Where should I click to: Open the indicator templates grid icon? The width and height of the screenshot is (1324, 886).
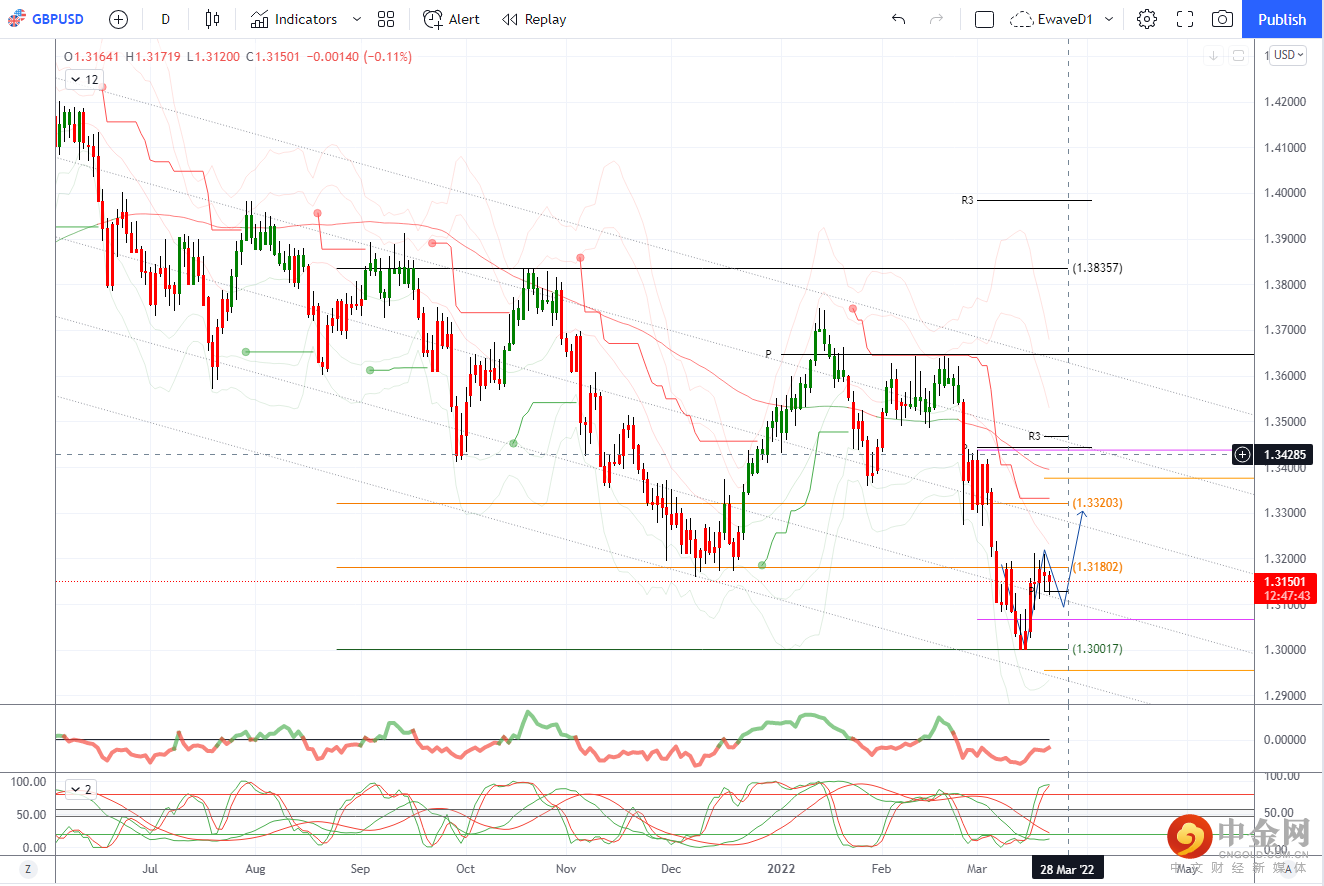(386, 19)
